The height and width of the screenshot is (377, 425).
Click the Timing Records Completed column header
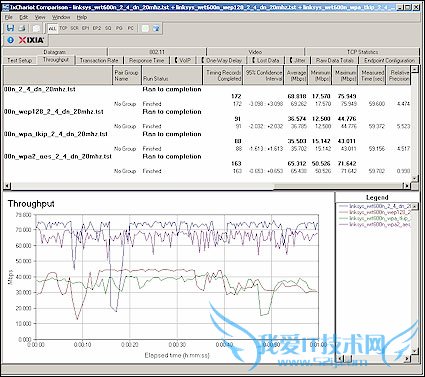223,76
